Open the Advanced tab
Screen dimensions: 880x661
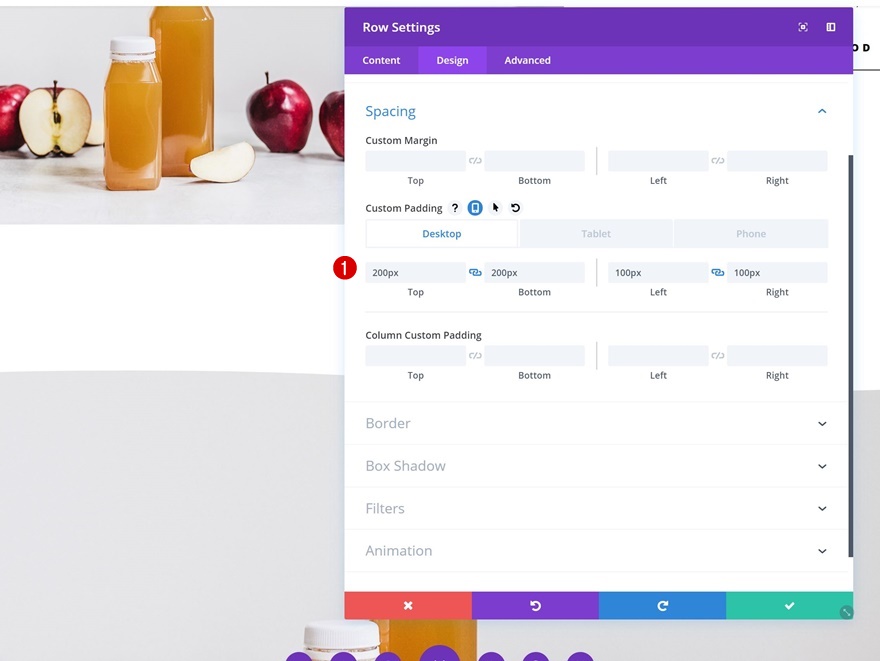[x=528, y=60]
